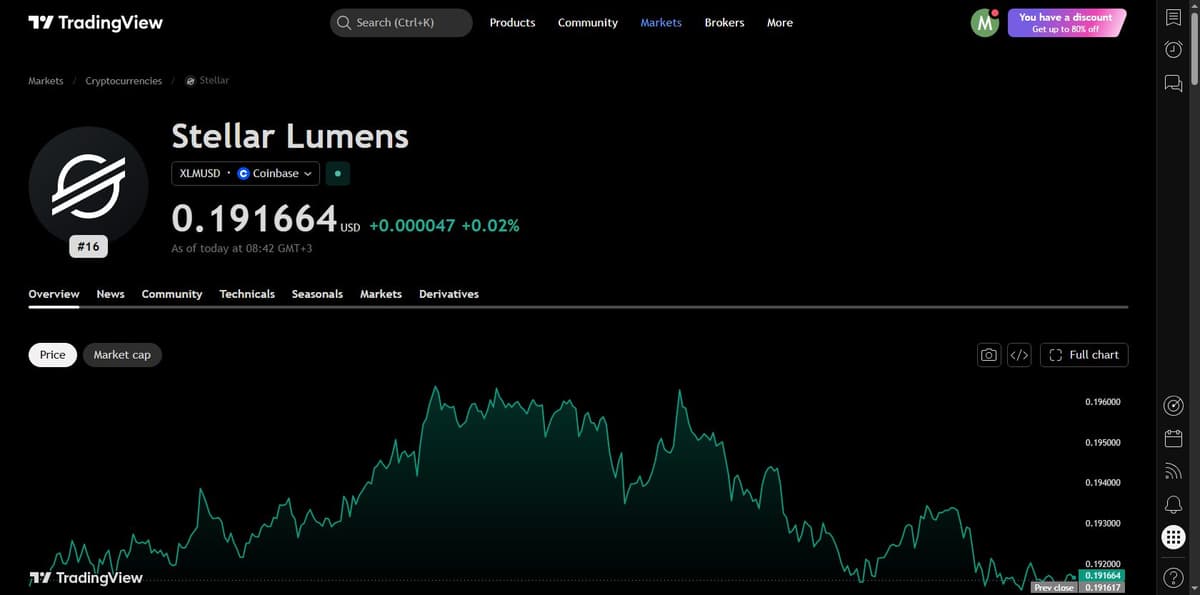
Task: Open the notifications bell icon
Action: (x=1174, y=504)
